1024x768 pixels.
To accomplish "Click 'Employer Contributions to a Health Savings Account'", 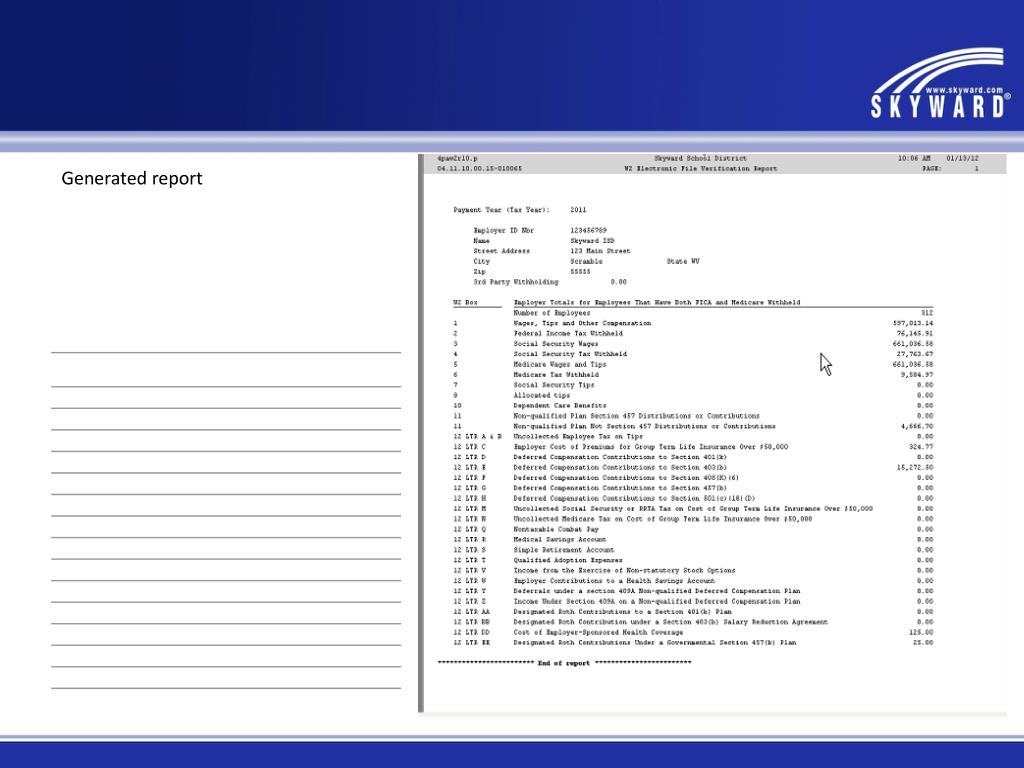I will 614,581.
